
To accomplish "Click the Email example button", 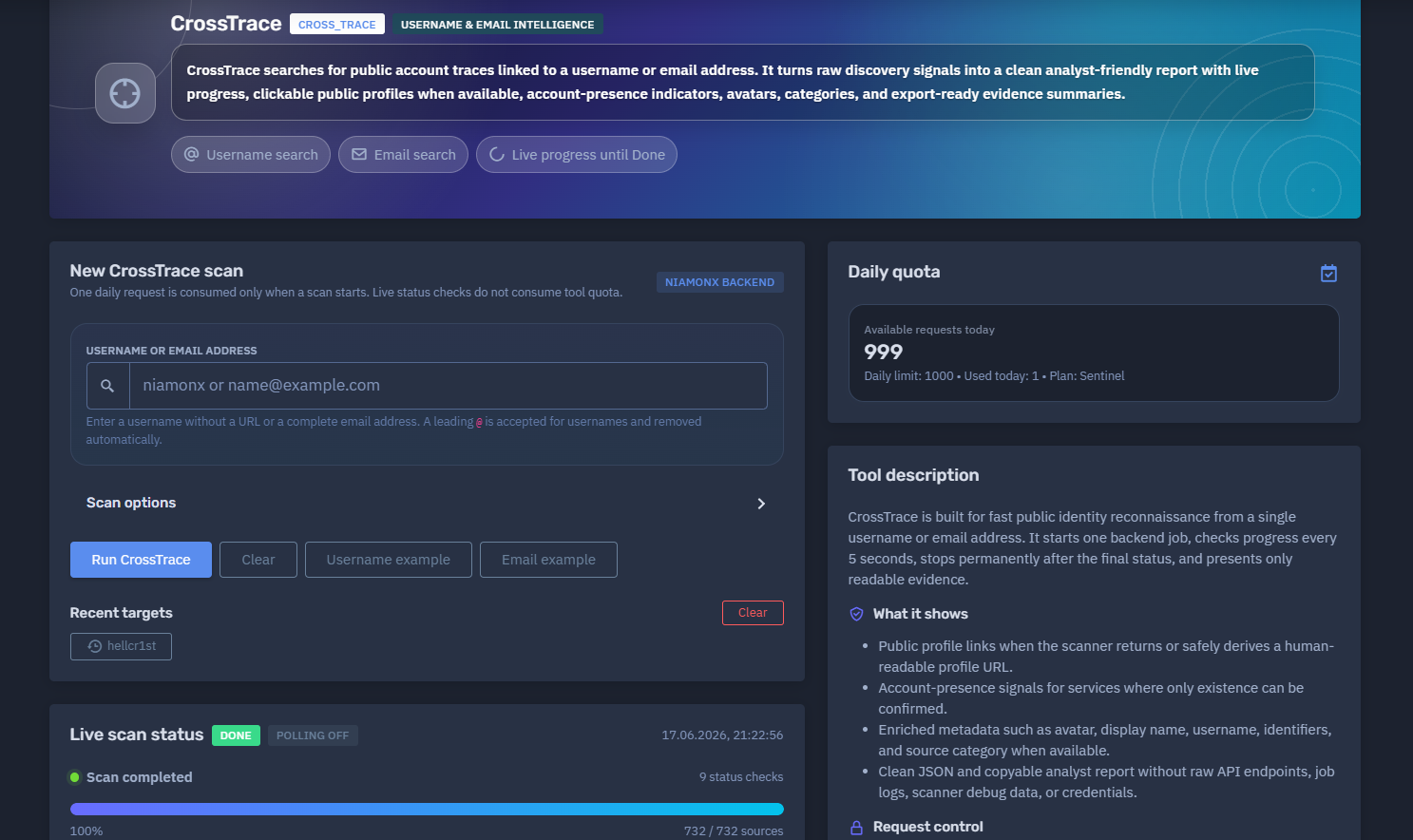I will (548, 560).
